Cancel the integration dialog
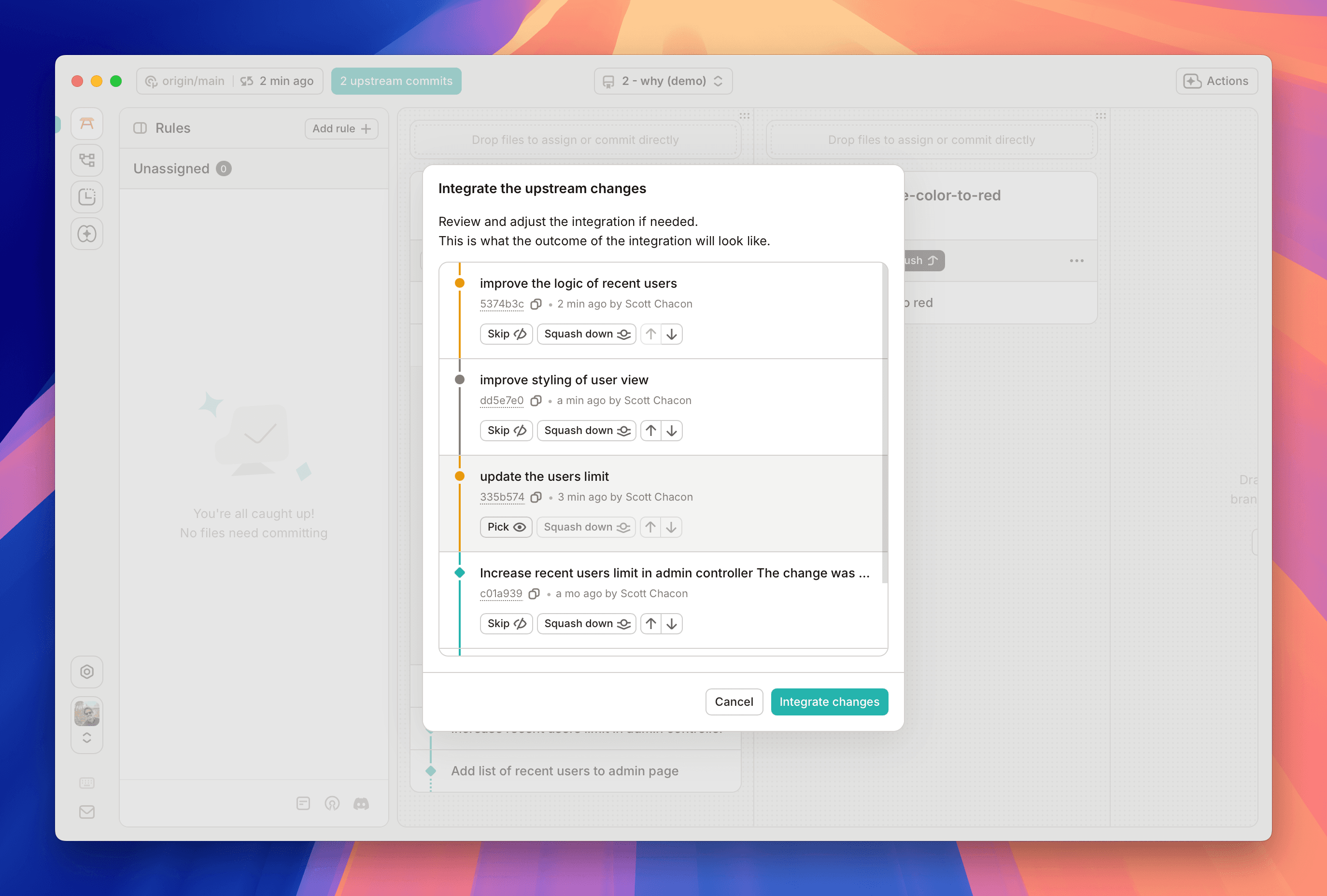 pos(734,701)
